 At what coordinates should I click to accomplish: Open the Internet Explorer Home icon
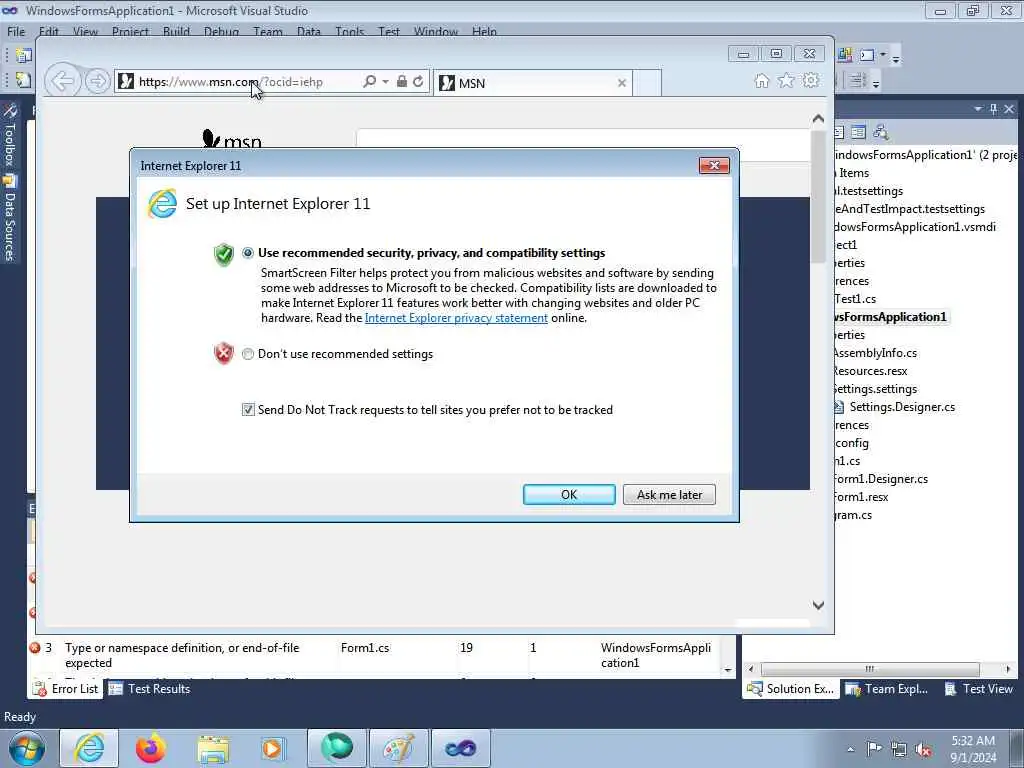point(761,81)
